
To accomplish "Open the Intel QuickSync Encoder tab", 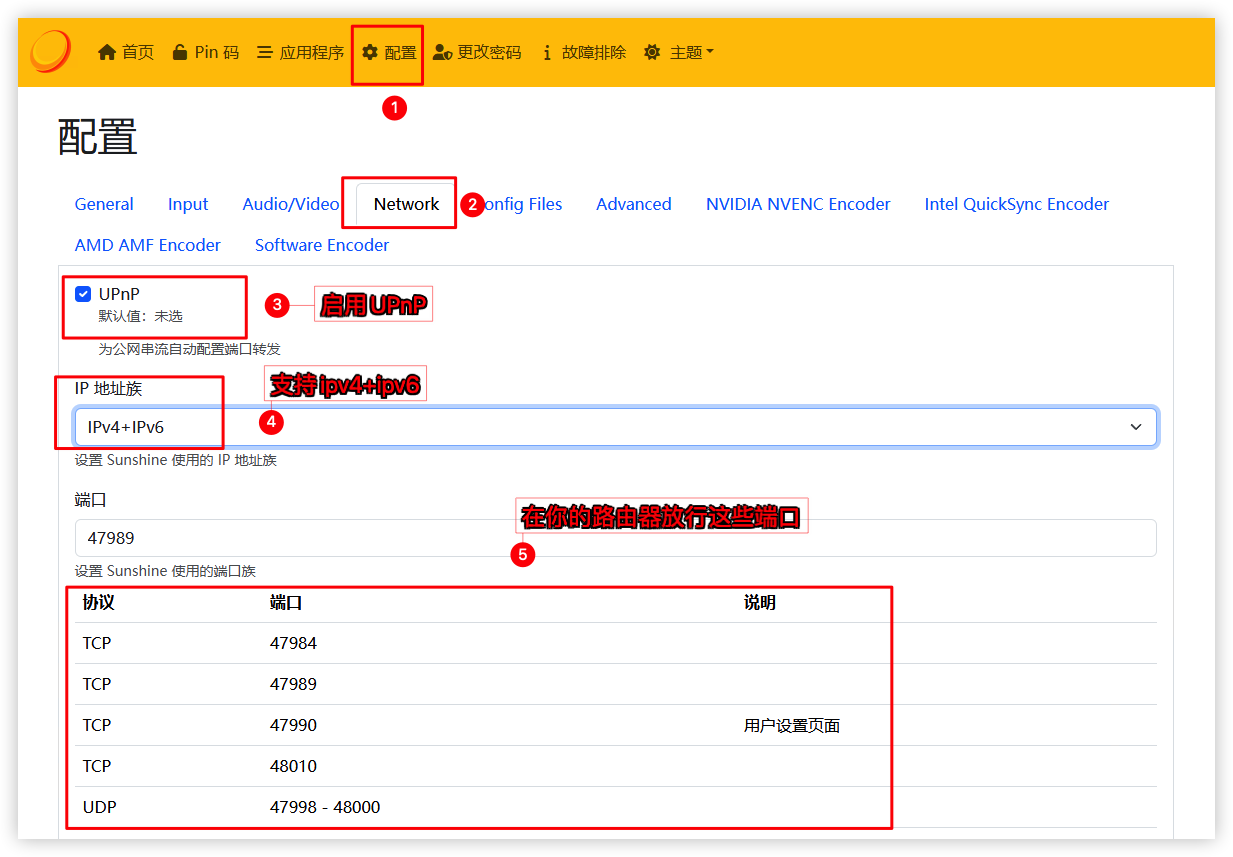I will 1017,204.
